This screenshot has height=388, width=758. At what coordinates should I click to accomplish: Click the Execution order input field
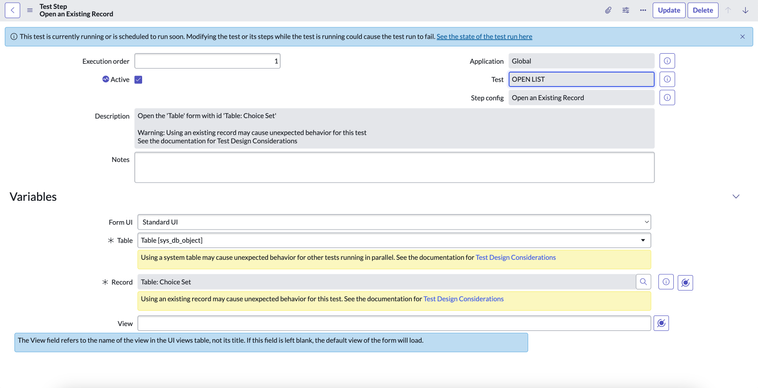207,61
